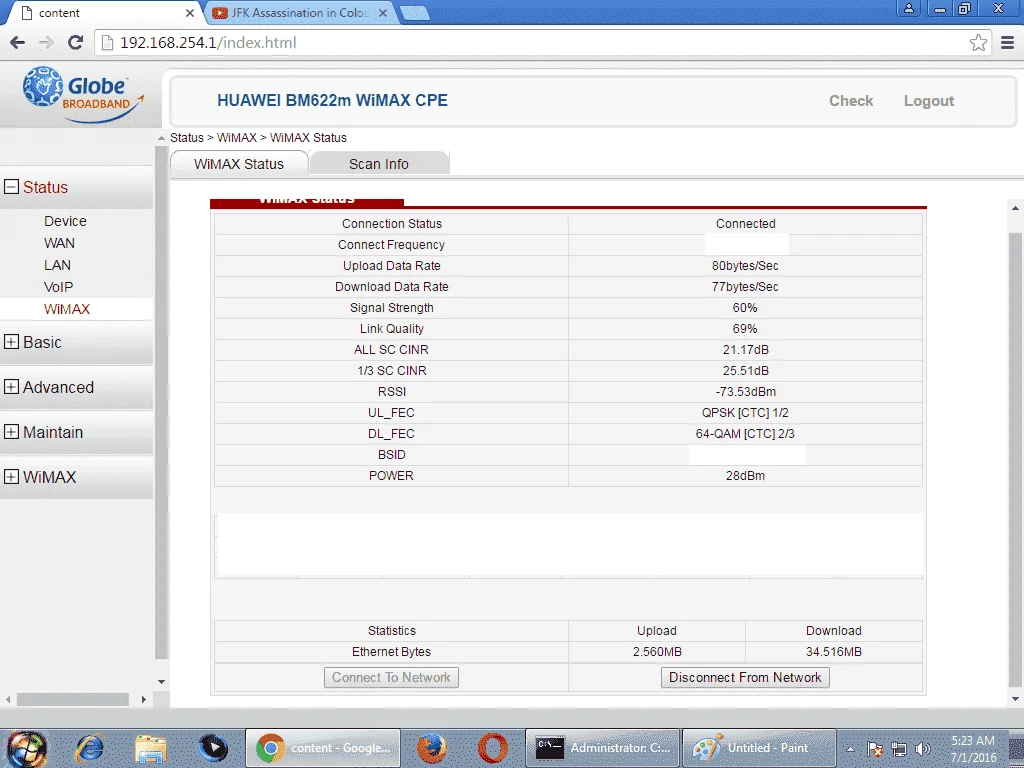Click the POWER 28dBm value
This screenshot has height=768, width=1024.
pos(745,475)
